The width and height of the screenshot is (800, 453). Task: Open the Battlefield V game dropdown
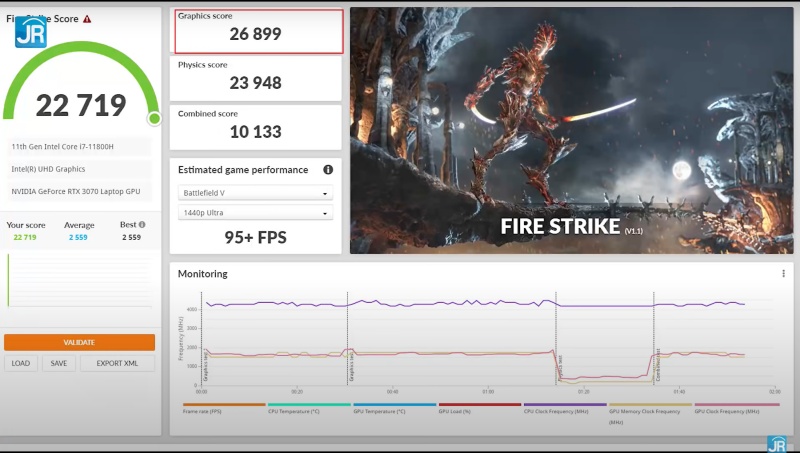tap(256, 193)
